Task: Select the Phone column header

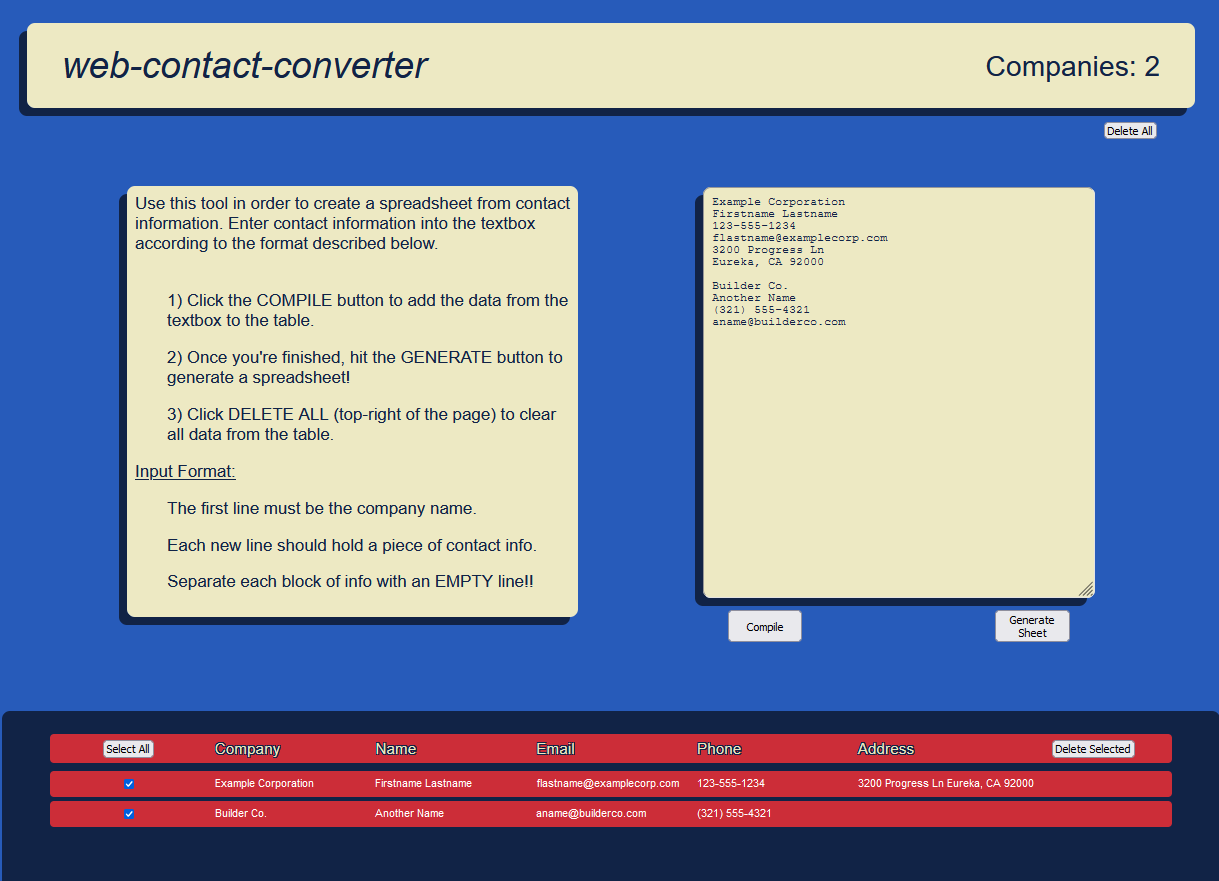Action: tap(719, 749)
